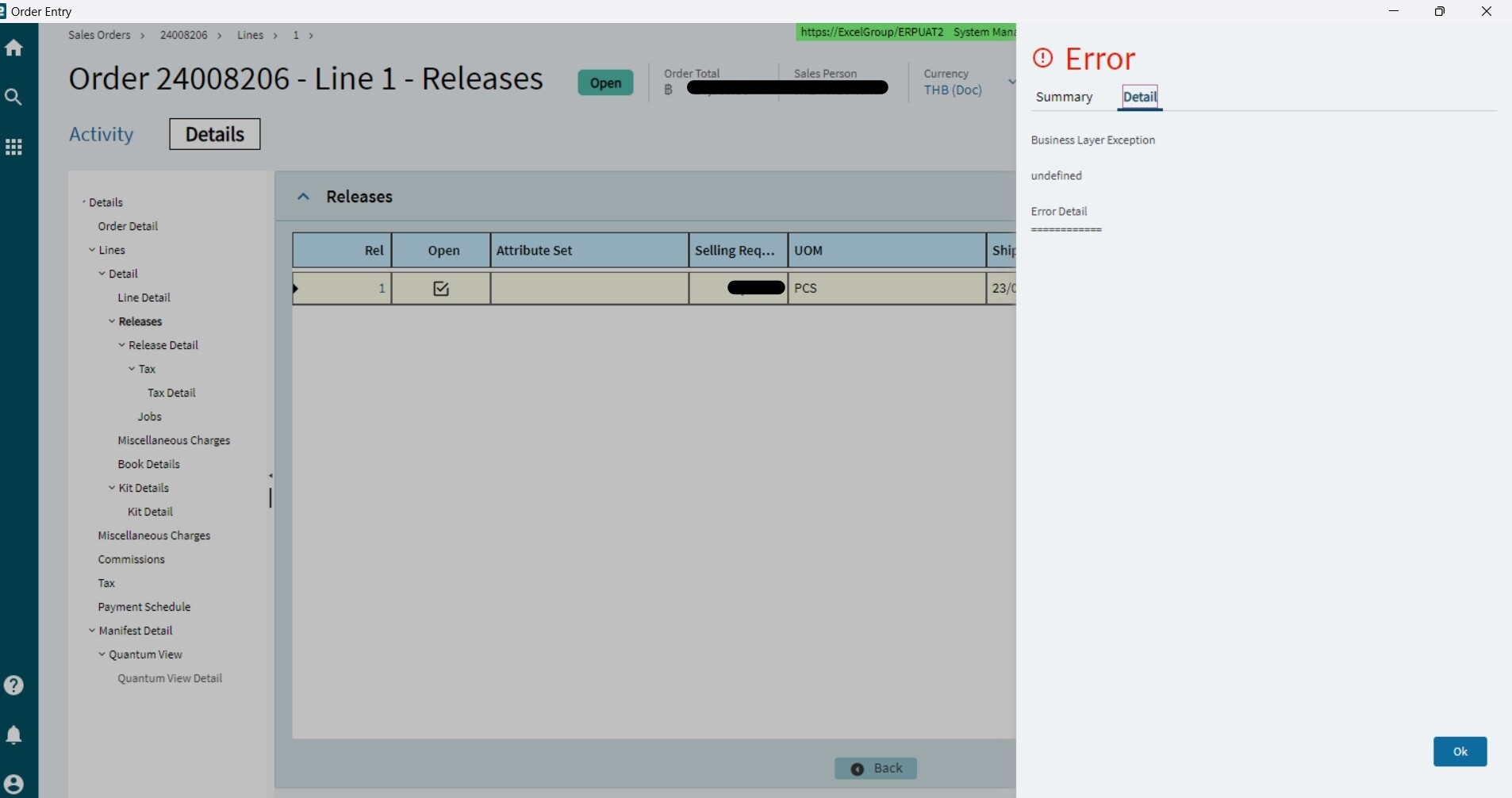This screenshot has height=798, width=1512.
Task: Open search using the magnifier icon
Action: pyautogui.click(x=15, y=97)
